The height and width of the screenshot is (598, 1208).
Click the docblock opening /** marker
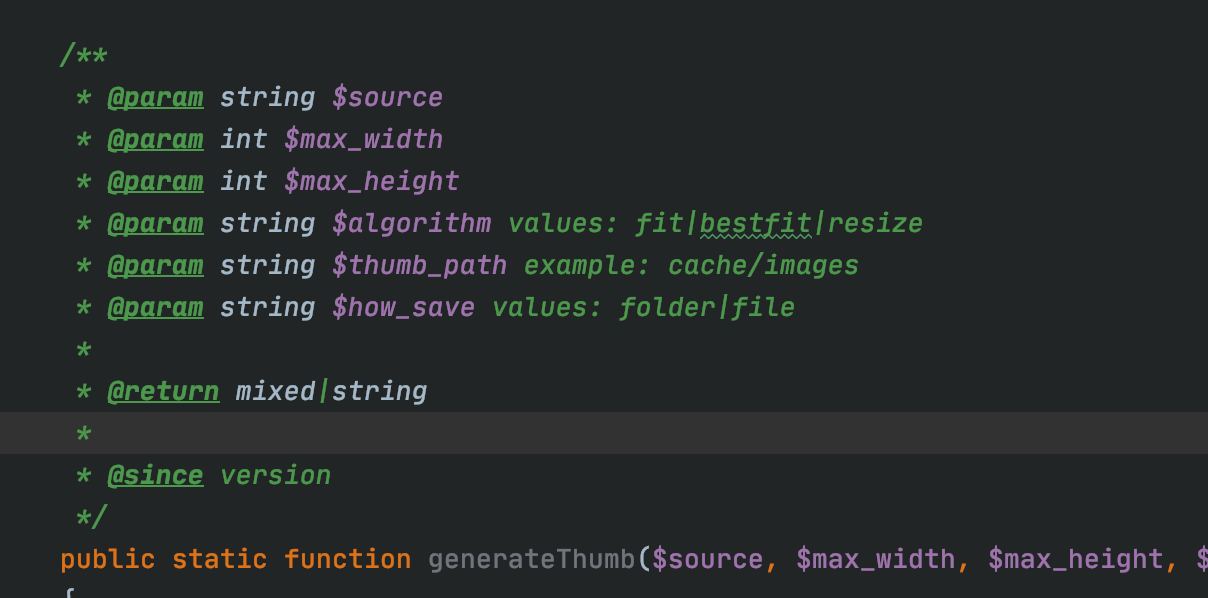click(x=84, y=56)
